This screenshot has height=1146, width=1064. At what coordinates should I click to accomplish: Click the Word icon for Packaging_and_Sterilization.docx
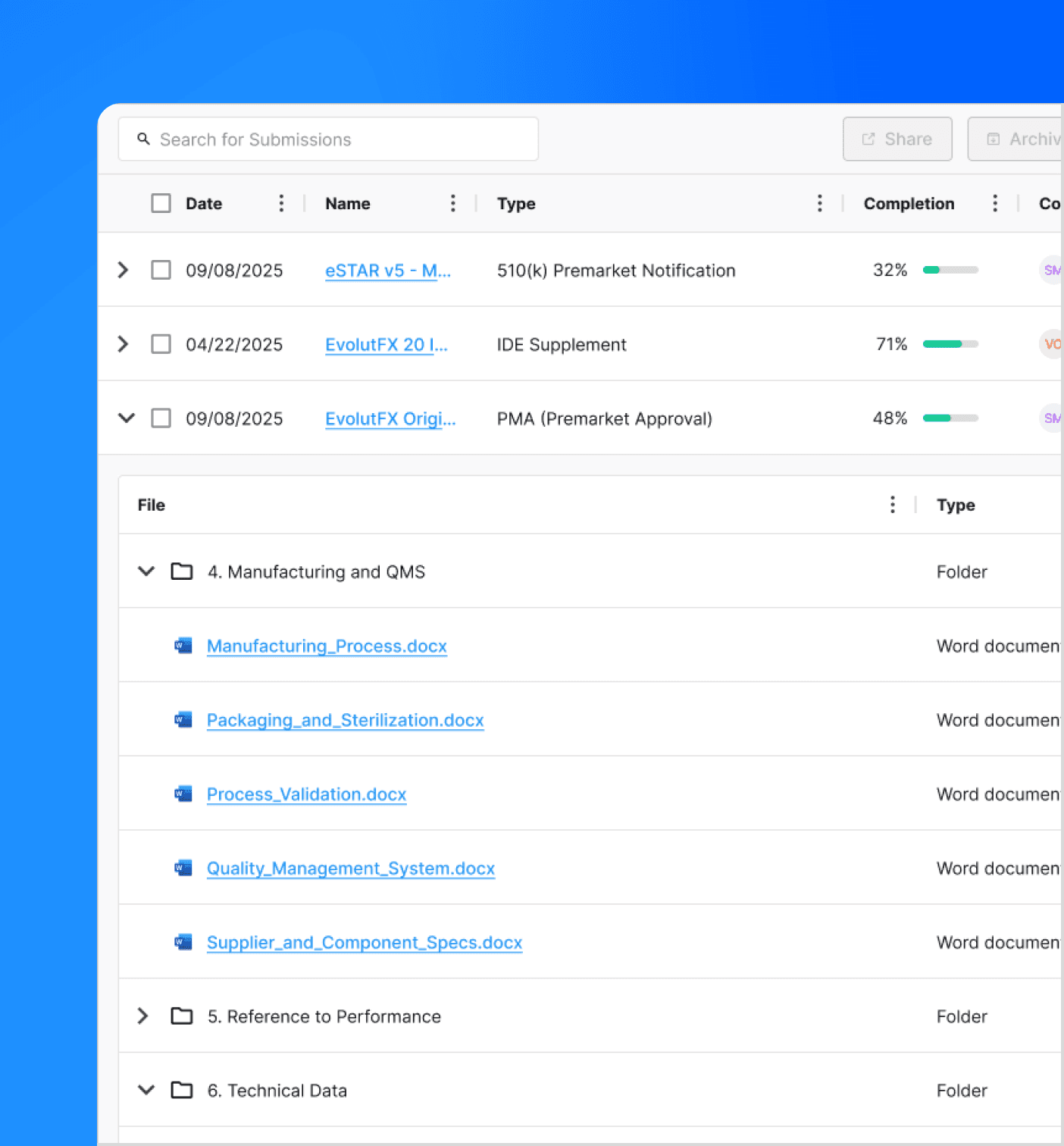pos(183,719)
